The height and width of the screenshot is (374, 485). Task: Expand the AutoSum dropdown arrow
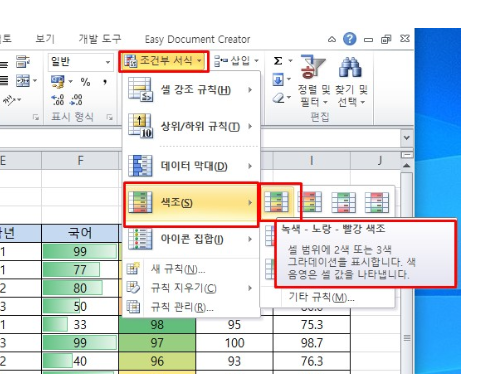coord(290,61)
